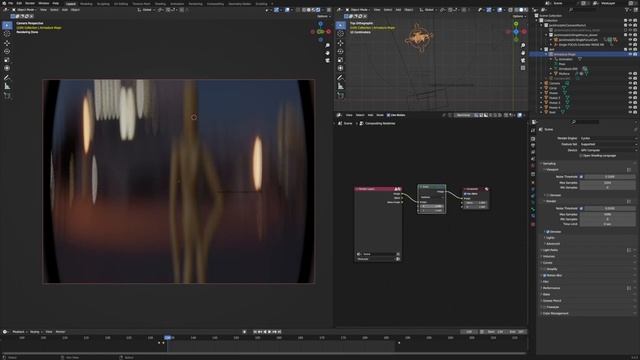Viewport: 640px width, 360px height.
Task: Select the Annotate tool in left viewport
Action: [7, 78]
